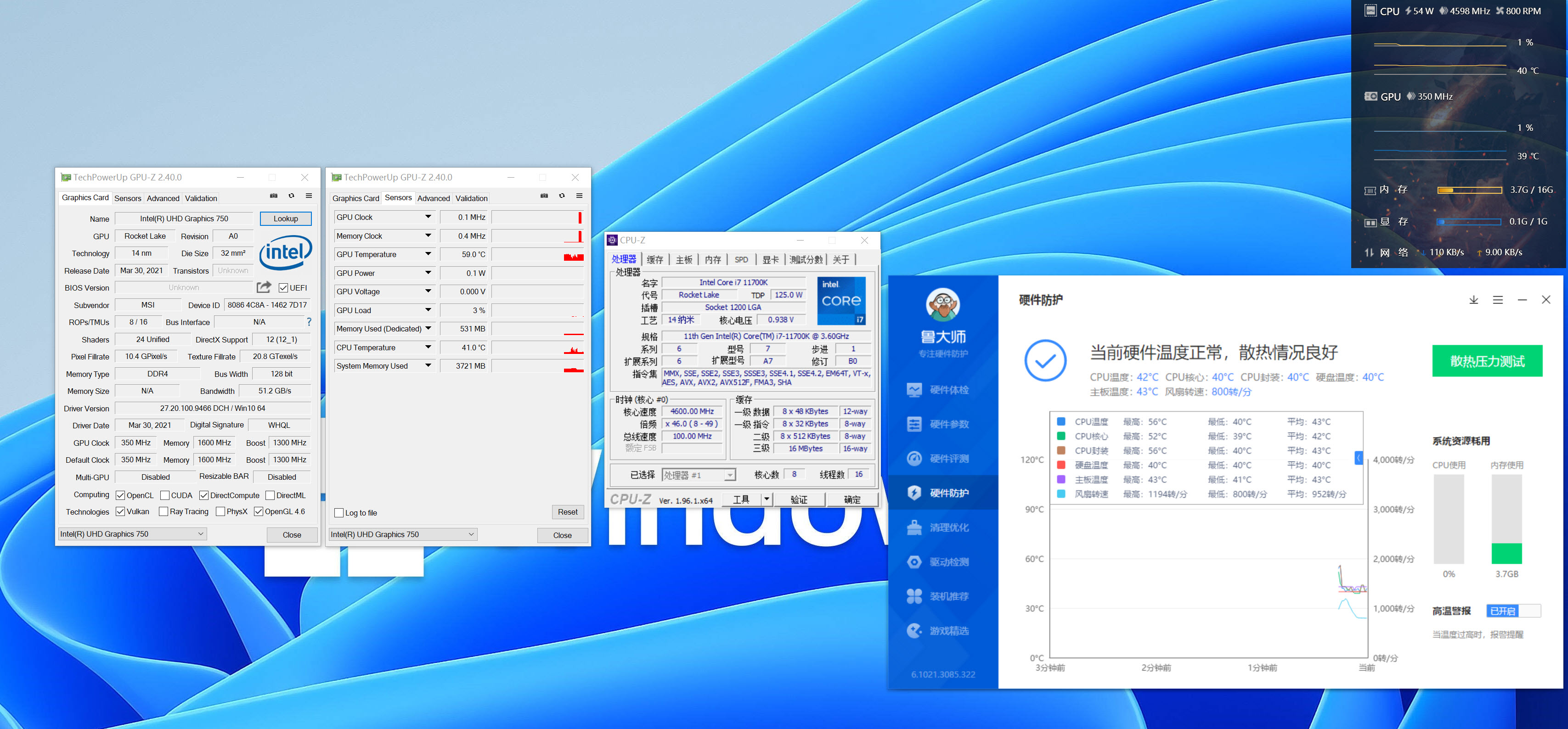Enable the Log to file checkbox
The image size is (1568, 729).
click(339, 513)
